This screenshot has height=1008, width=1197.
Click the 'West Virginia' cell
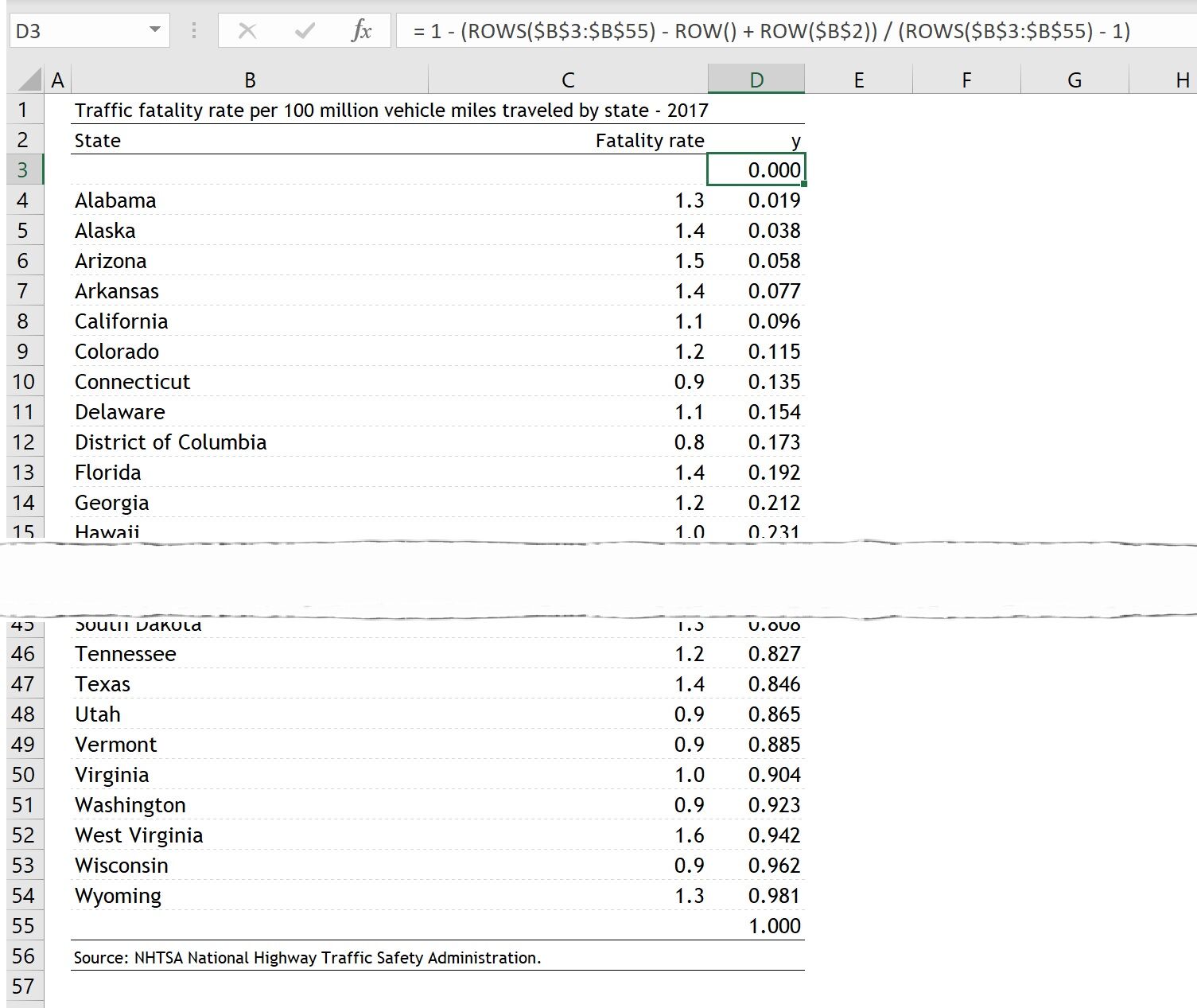click(250, 835)
